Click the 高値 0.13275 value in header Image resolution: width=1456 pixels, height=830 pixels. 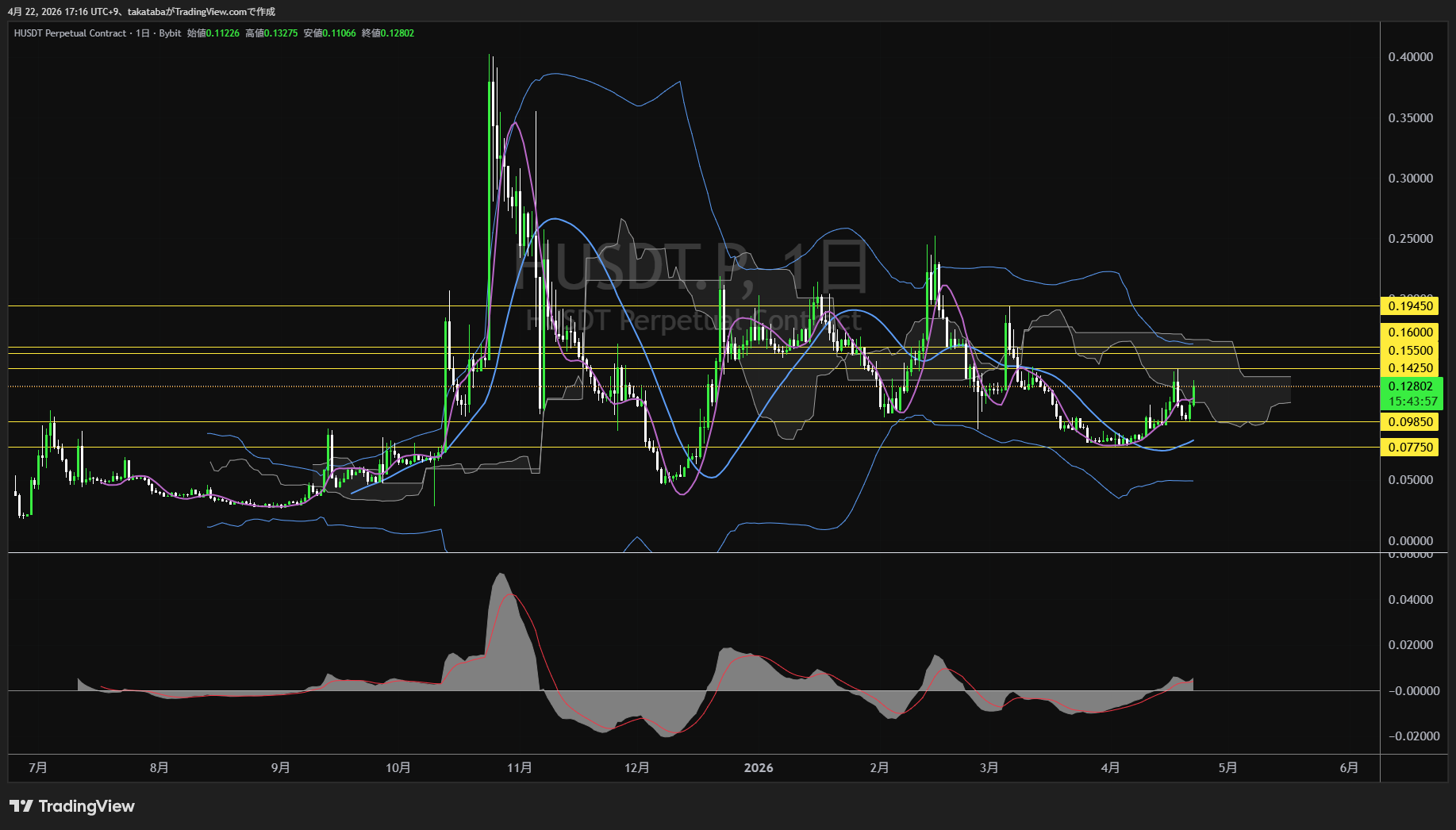(281, 33)
